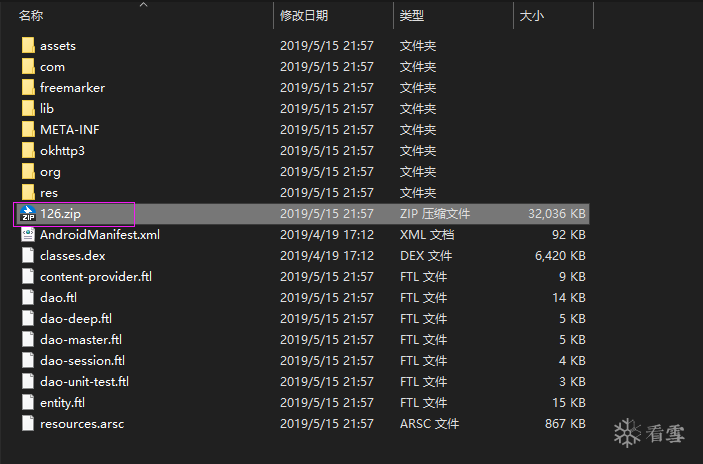Click the 14 KB size of dao.ftl

pos(569,298)
